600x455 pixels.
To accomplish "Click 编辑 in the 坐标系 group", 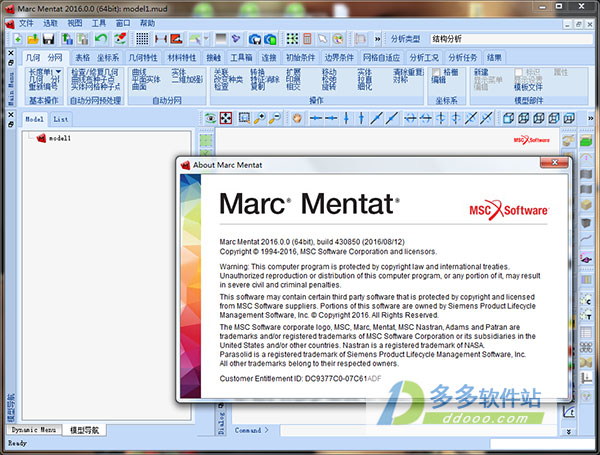I will click(439, 79).
